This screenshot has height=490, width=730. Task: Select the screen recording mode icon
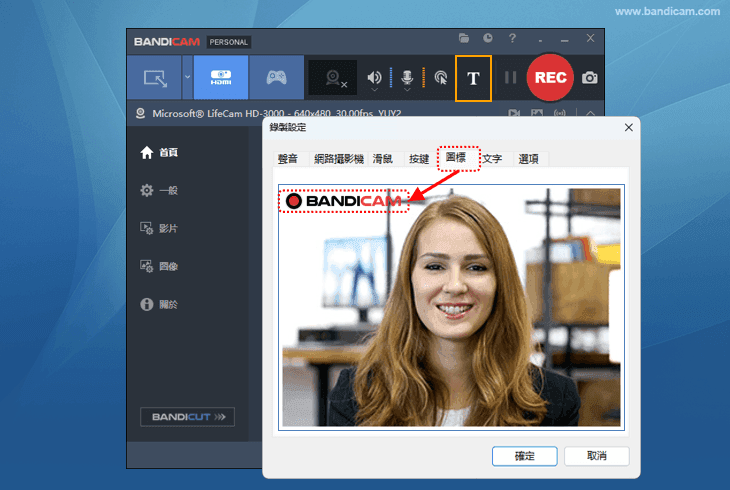(x=155, y=78)
